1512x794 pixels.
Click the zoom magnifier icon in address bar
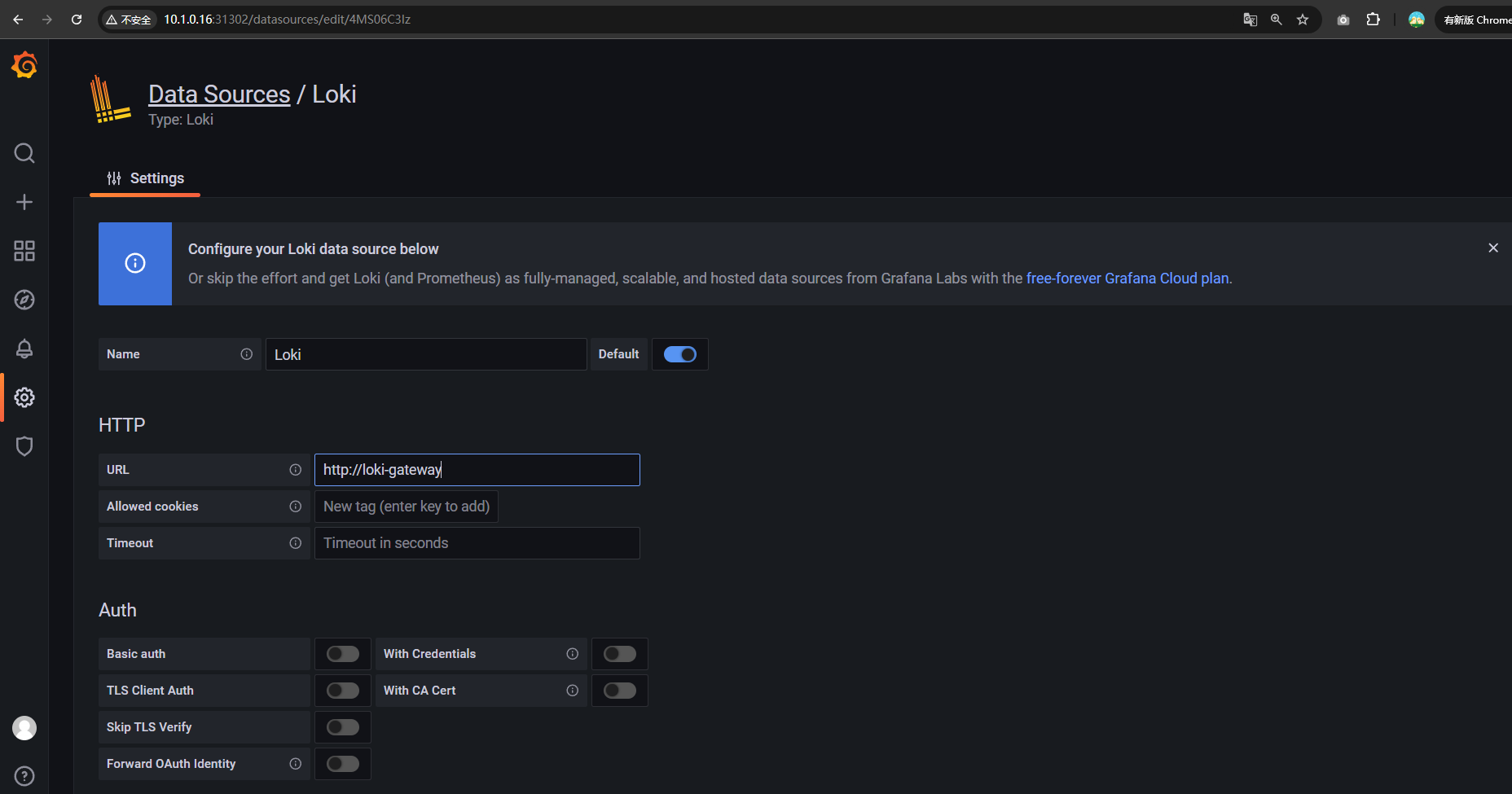pyautogui.click(x=1277, y=20)
